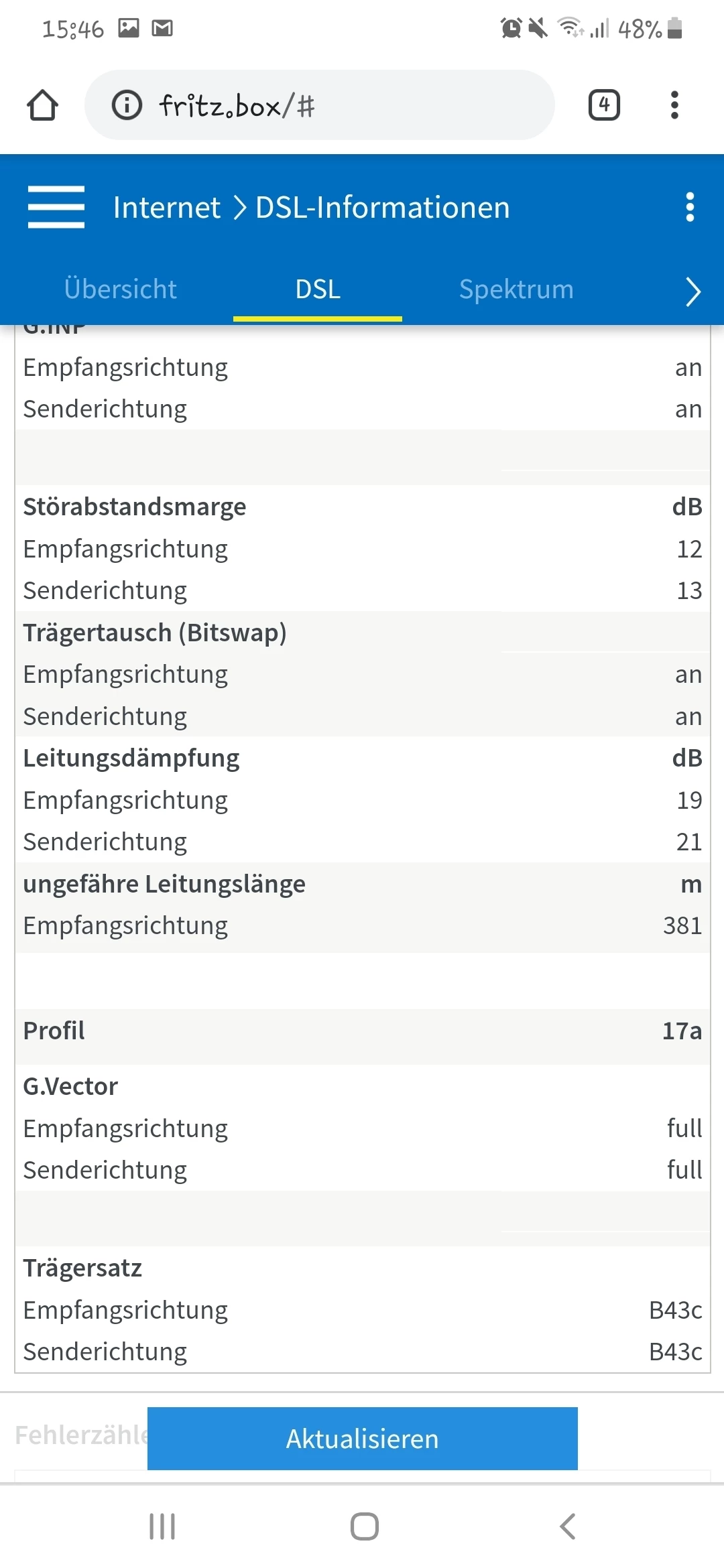Open the FRITZ!Box page options three-dot menu
724x1568 pixels.
(690, 207)
